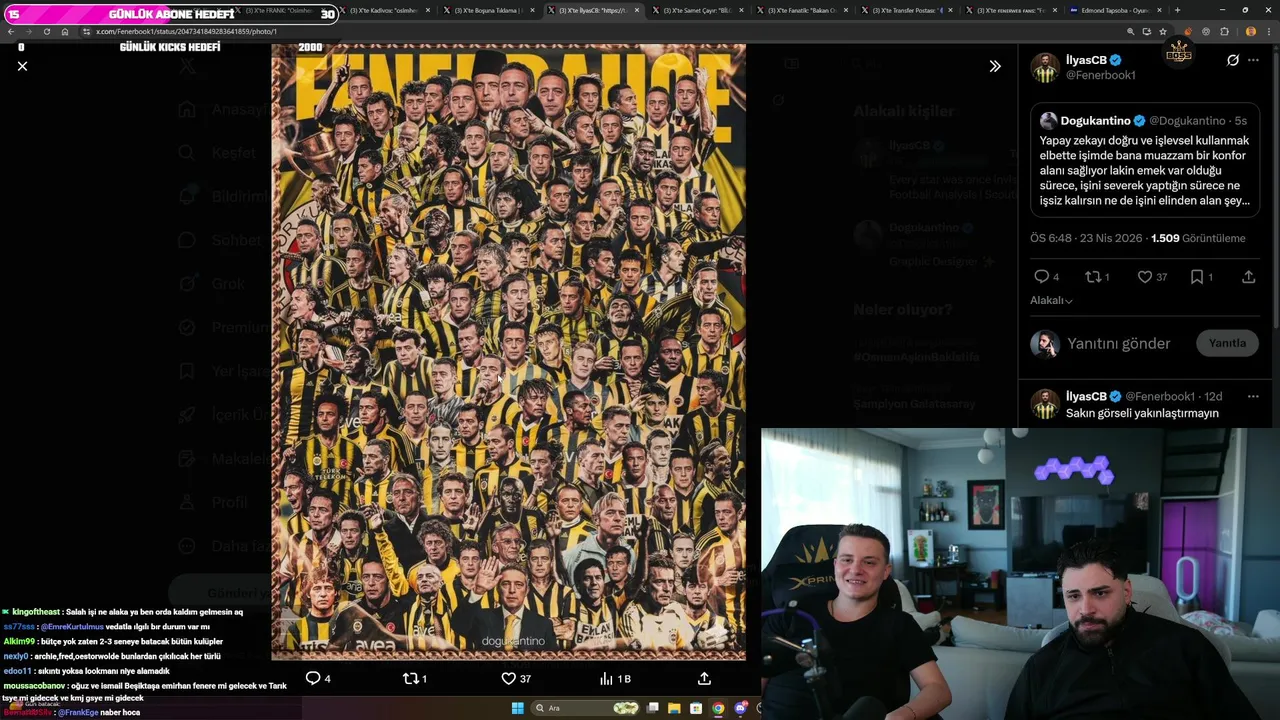The image size is (1280, 720).
Task: Open a new browser tab with plus
Action: coord(1177,10)
